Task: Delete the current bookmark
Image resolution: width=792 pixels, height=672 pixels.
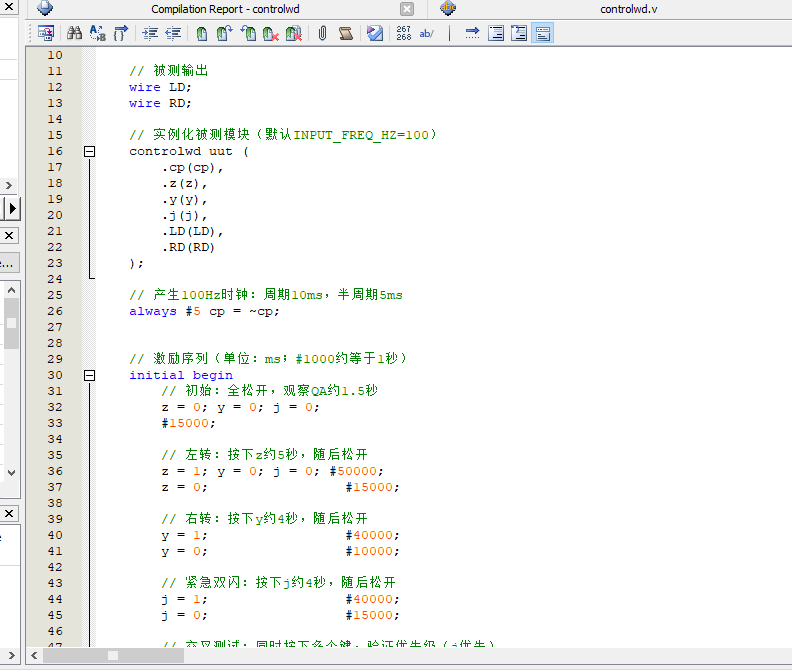Action: [271, 33]
